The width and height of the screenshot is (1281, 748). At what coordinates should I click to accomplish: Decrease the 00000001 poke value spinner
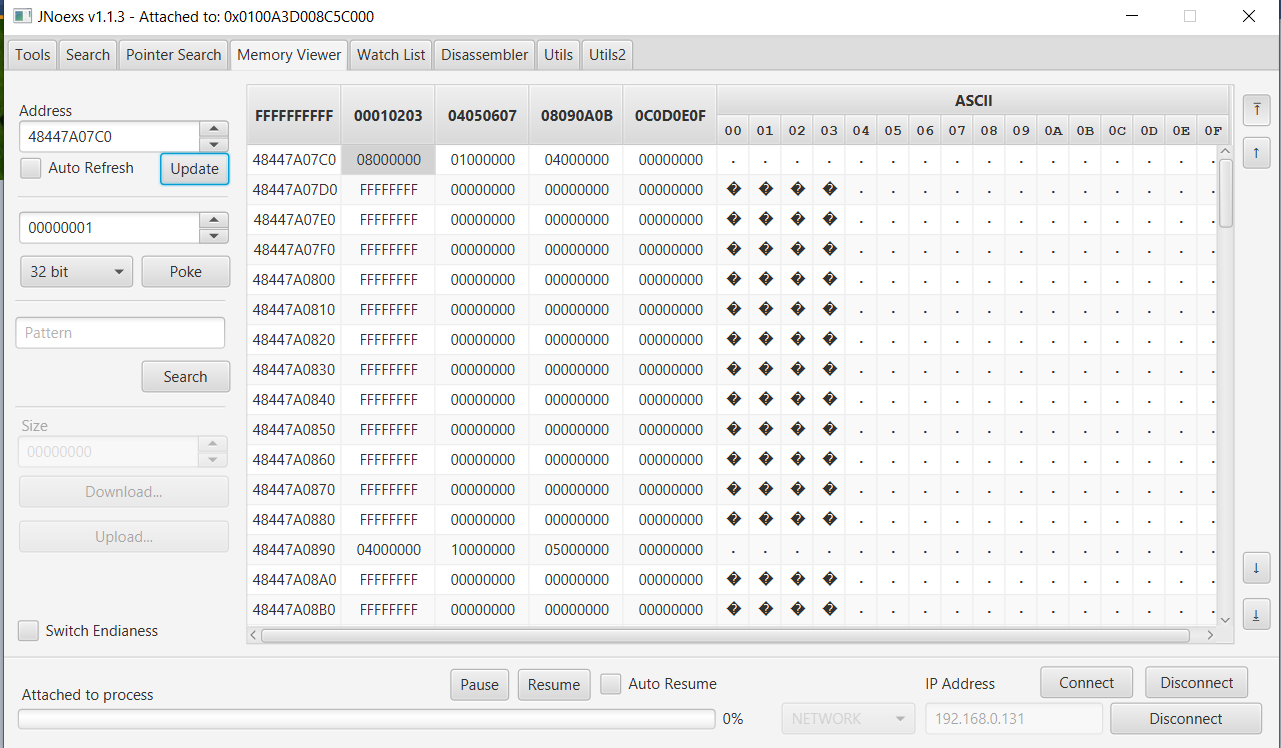(x=213, y=235)
